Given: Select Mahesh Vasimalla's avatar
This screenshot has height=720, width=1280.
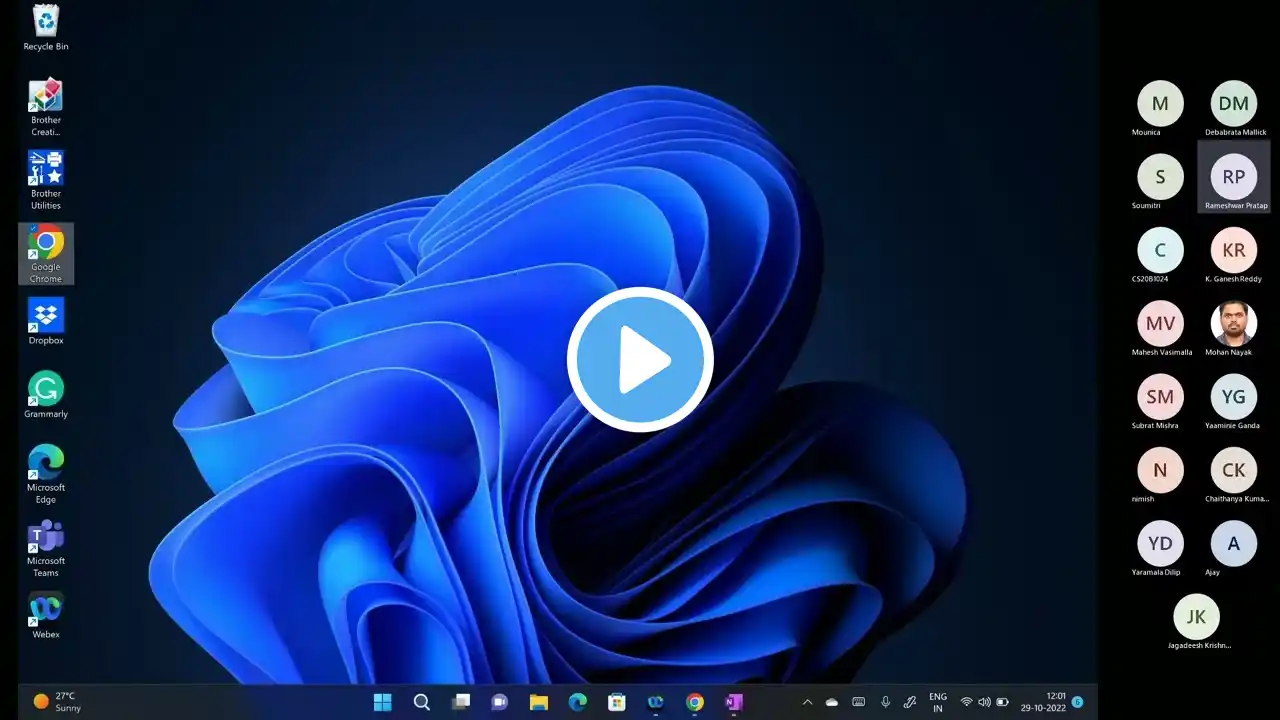Looking at the screenshot, I should [x=1160, y=323].
